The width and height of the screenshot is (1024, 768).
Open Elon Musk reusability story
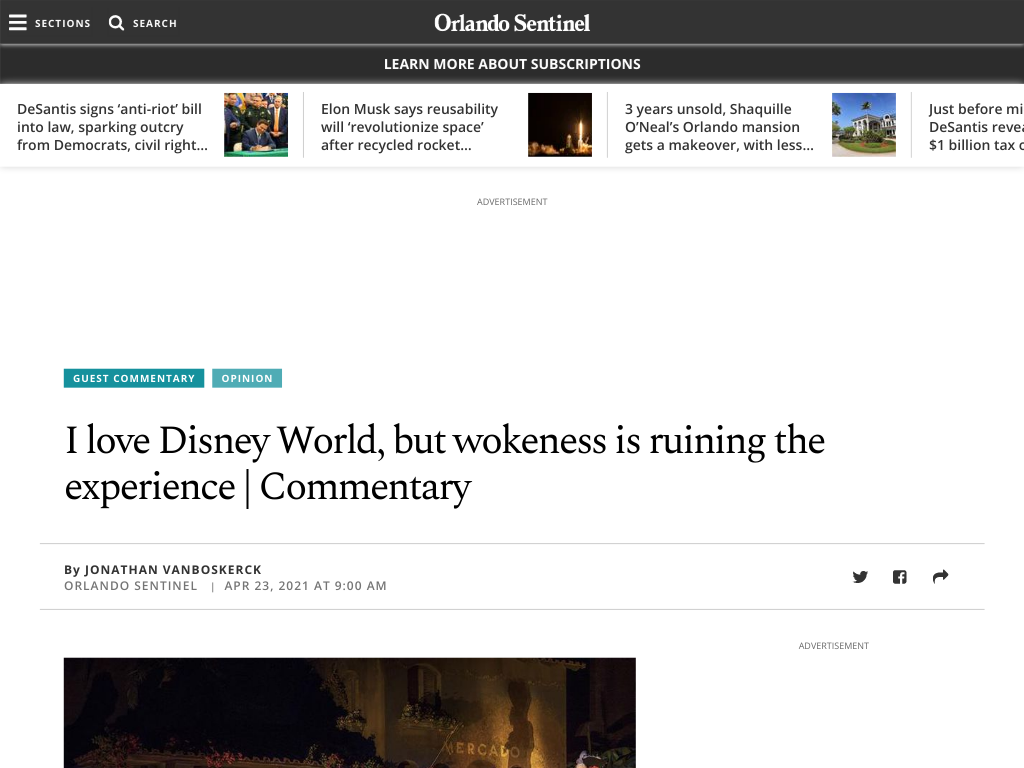pyautogui.click(x=409, y=127)
